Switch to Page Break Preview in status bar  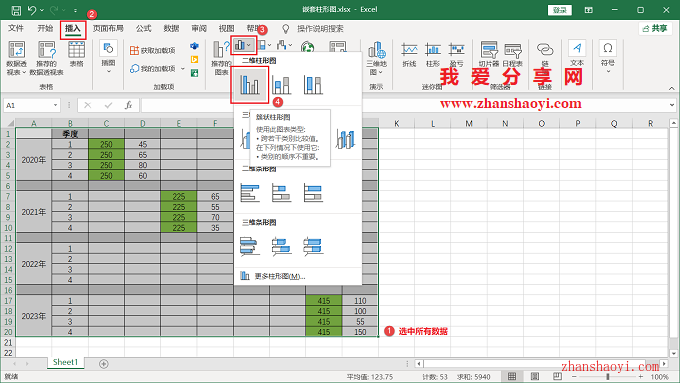[x=557, y=376]
